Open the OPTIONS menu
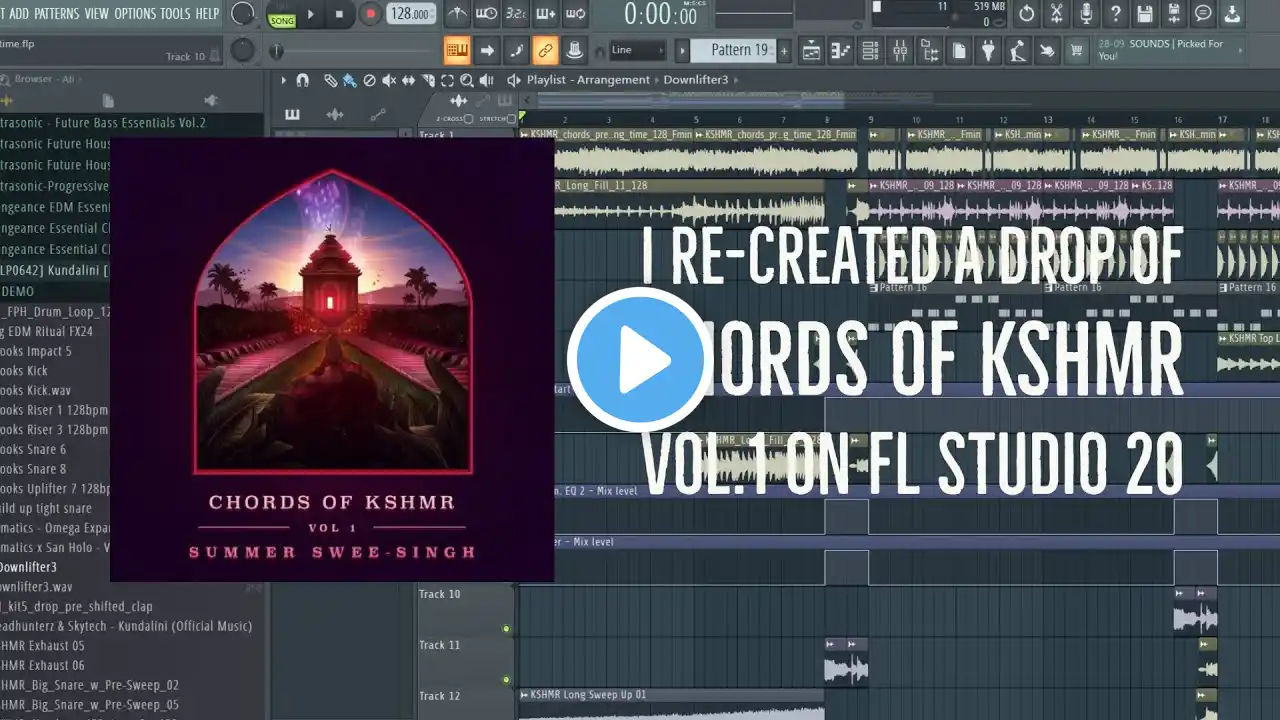The height and width of the screenshot is (720, 1280). point(135,14)
